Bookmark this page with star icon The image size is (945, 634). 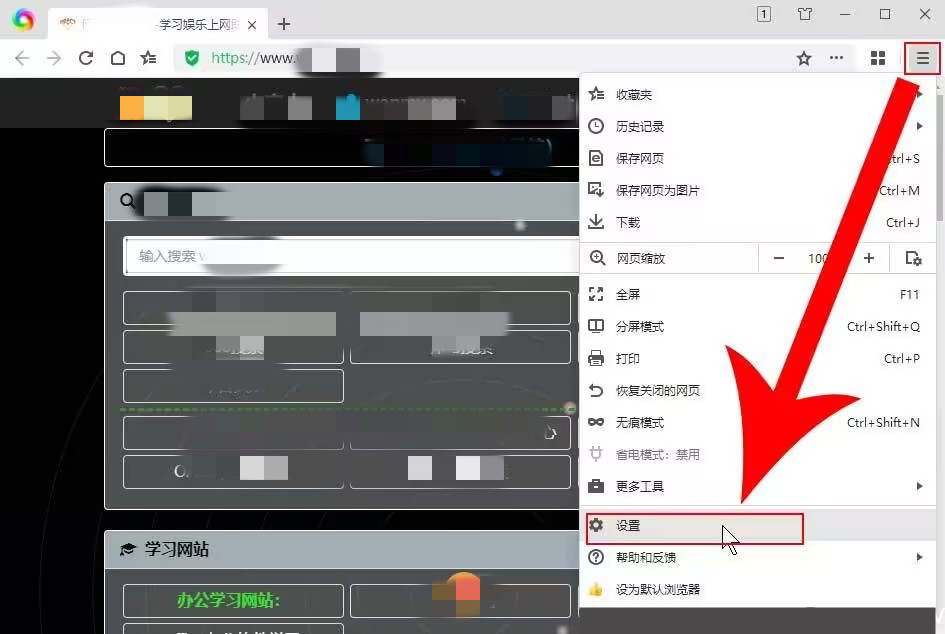tap(804, 58)
